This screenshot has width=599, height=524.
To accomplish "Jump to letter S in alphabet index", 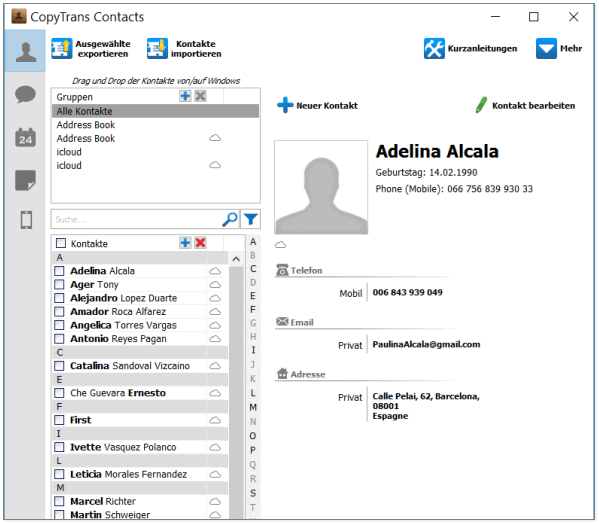I will click(253, 493).
